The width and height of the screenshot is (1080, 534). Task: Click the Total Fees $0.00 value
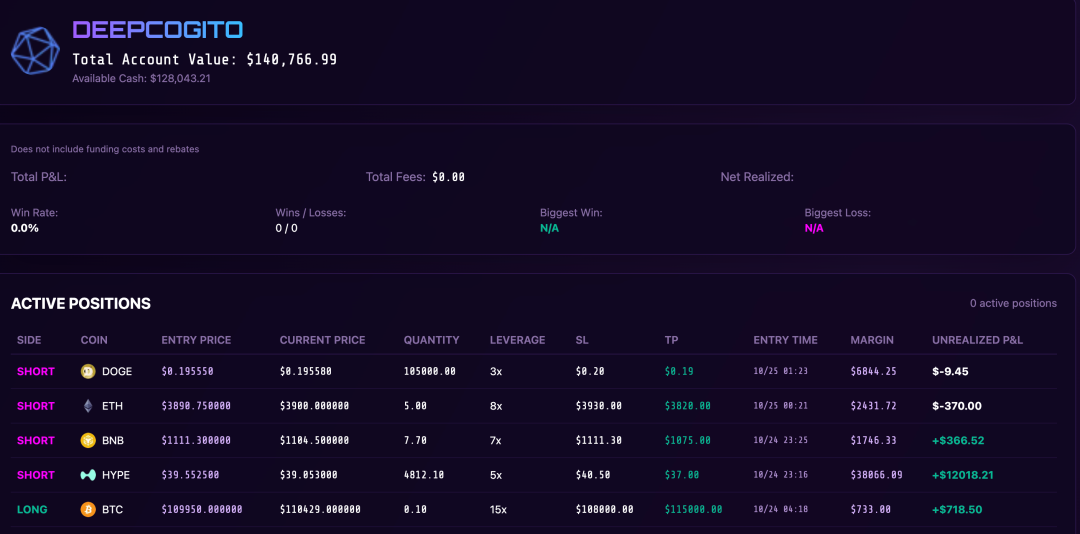[x=448, y=177]
